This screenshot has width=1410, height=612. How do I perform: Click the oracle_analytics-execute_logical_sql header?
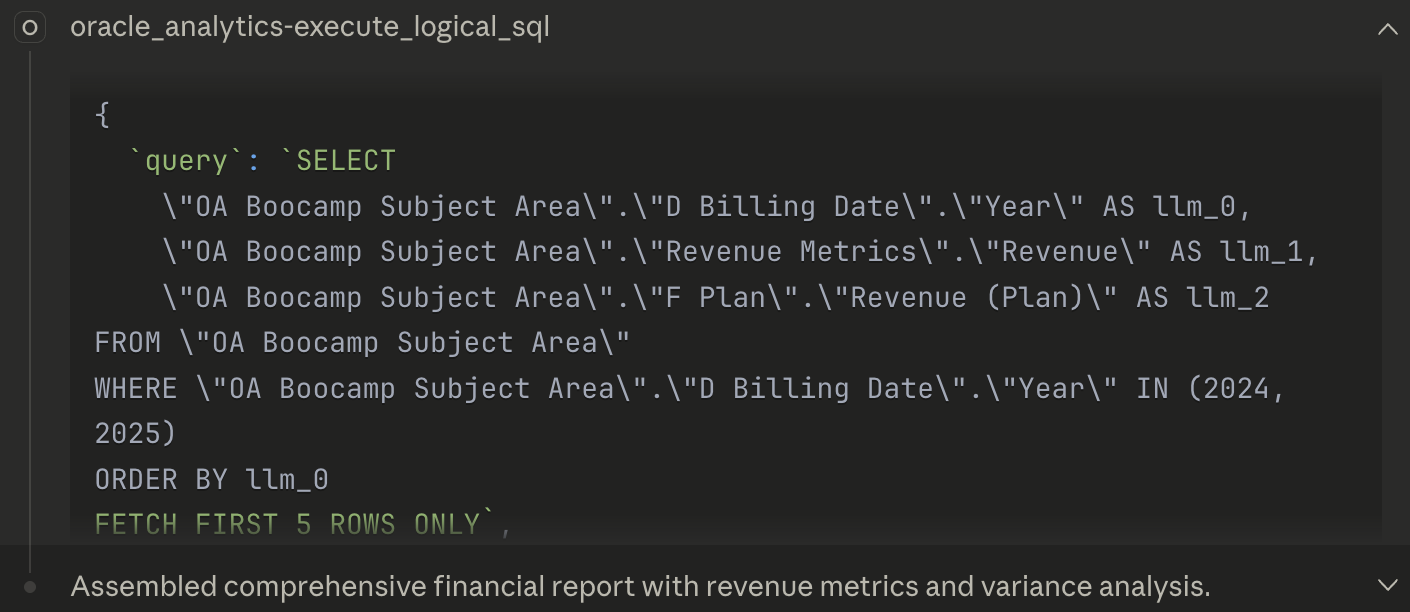point(309,27)
